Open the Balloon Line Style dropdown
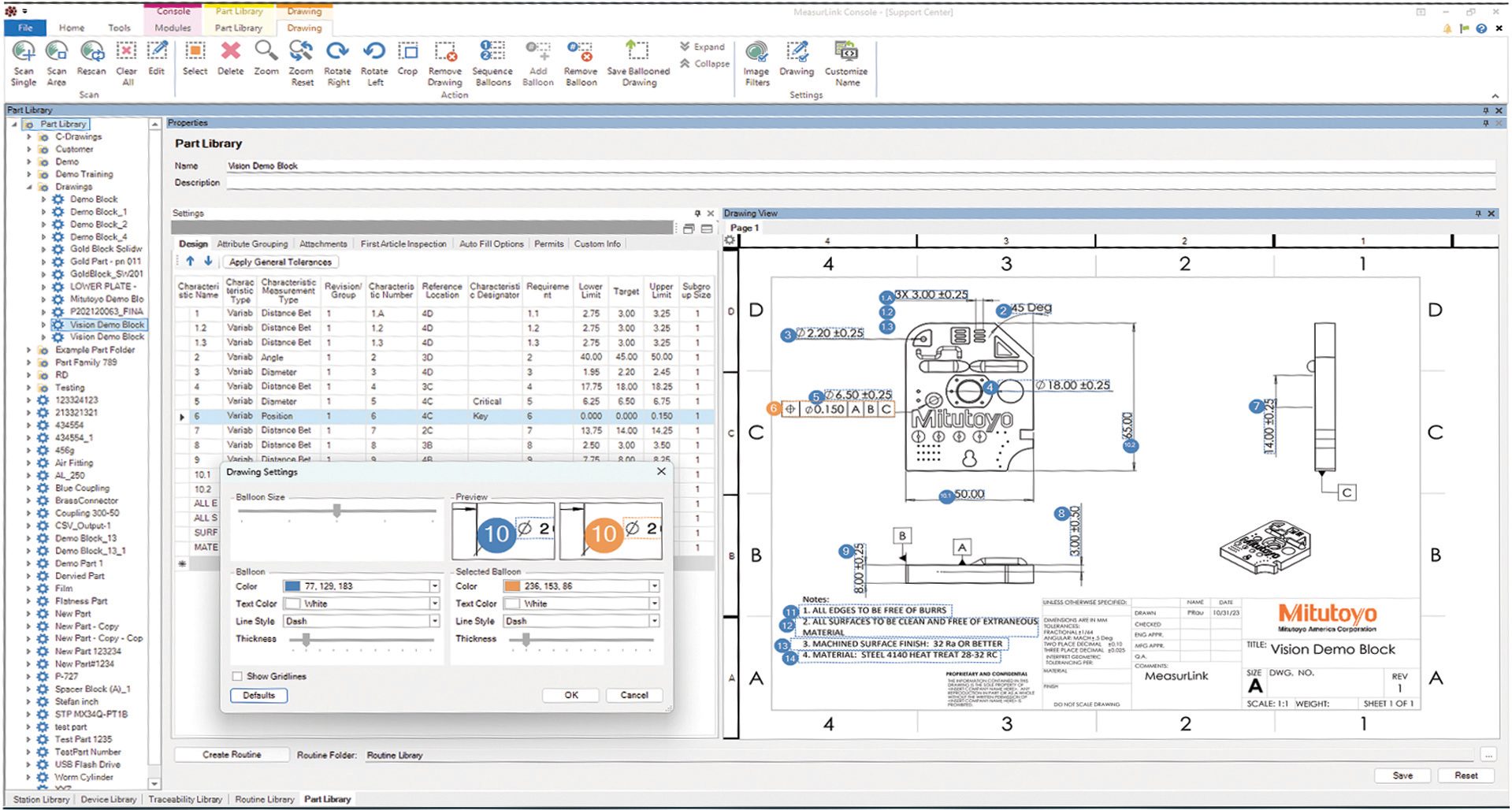This screenshot has width=1512, height=810. click(434, 621)
